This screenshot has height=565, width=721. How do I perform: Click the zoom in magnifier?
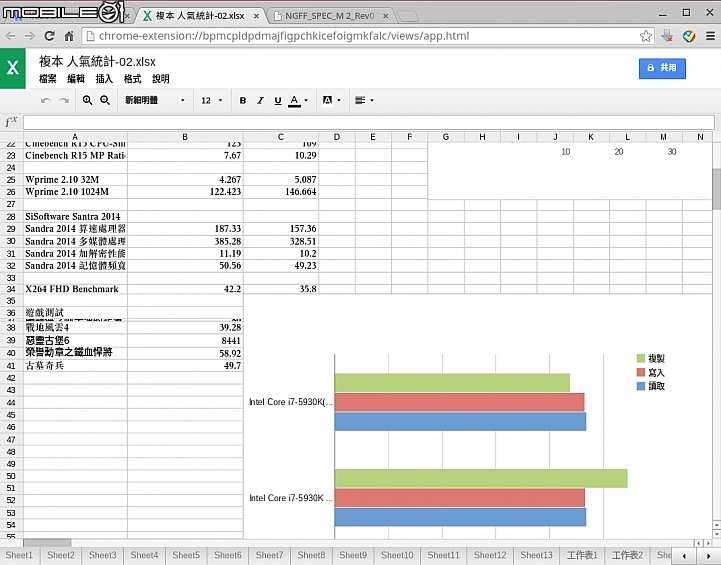(87, 100)
